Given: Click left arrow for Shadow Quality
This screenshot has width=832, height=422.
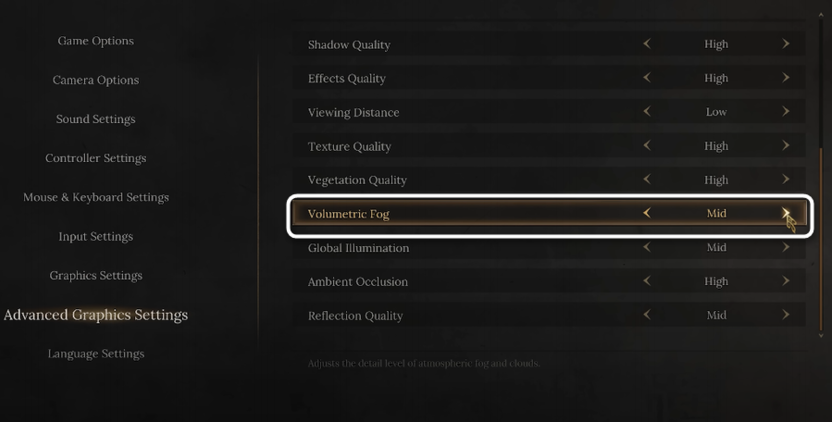Looking at the screenshot, I should pyautogui.click(x=647, y=44).
